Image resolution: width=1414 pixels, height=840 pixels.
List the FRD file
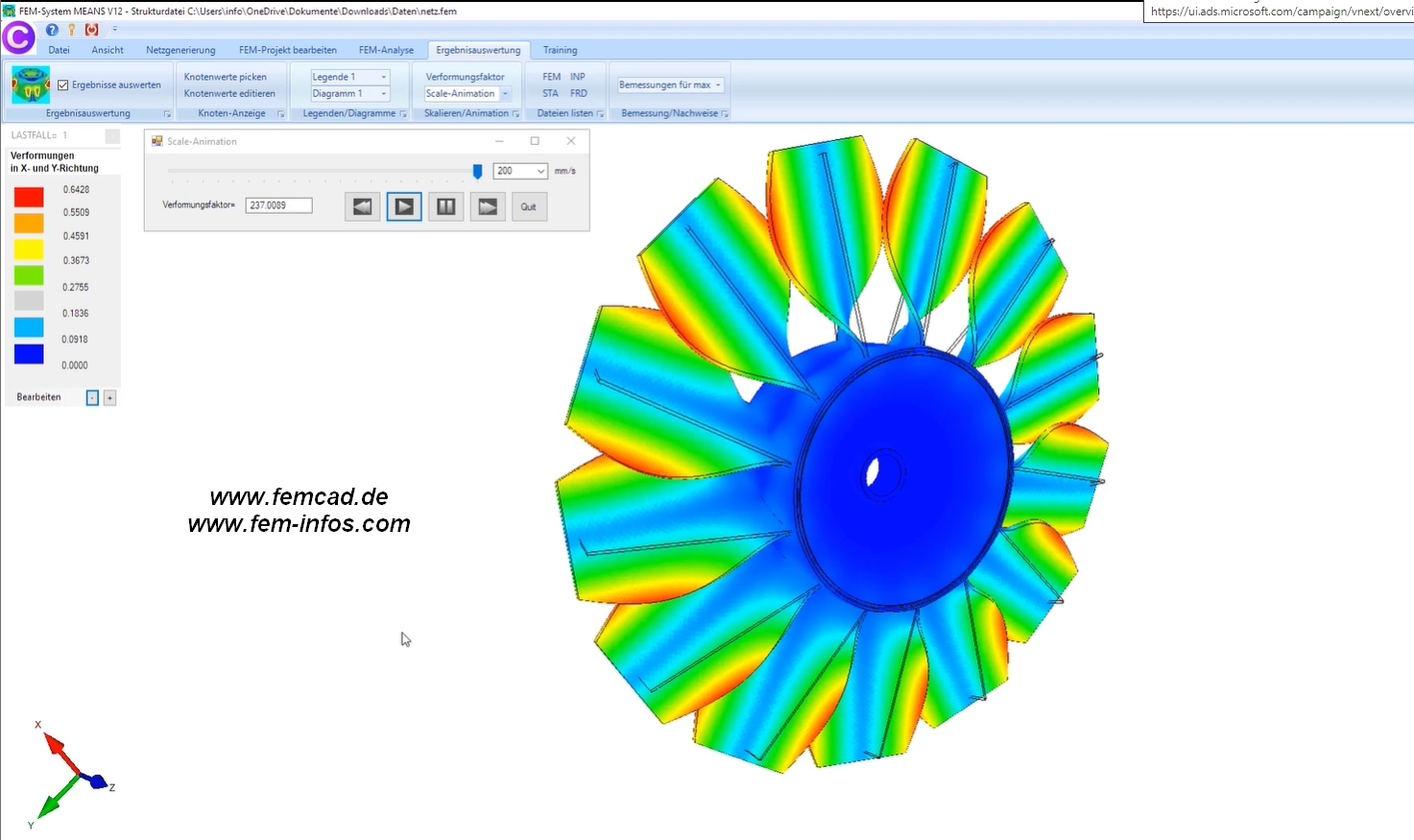[579, 93]
